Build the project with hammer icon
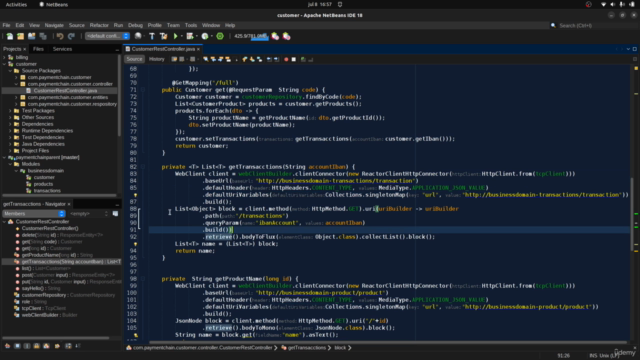Screen dimensions: 640x360 tap(152, 36)
